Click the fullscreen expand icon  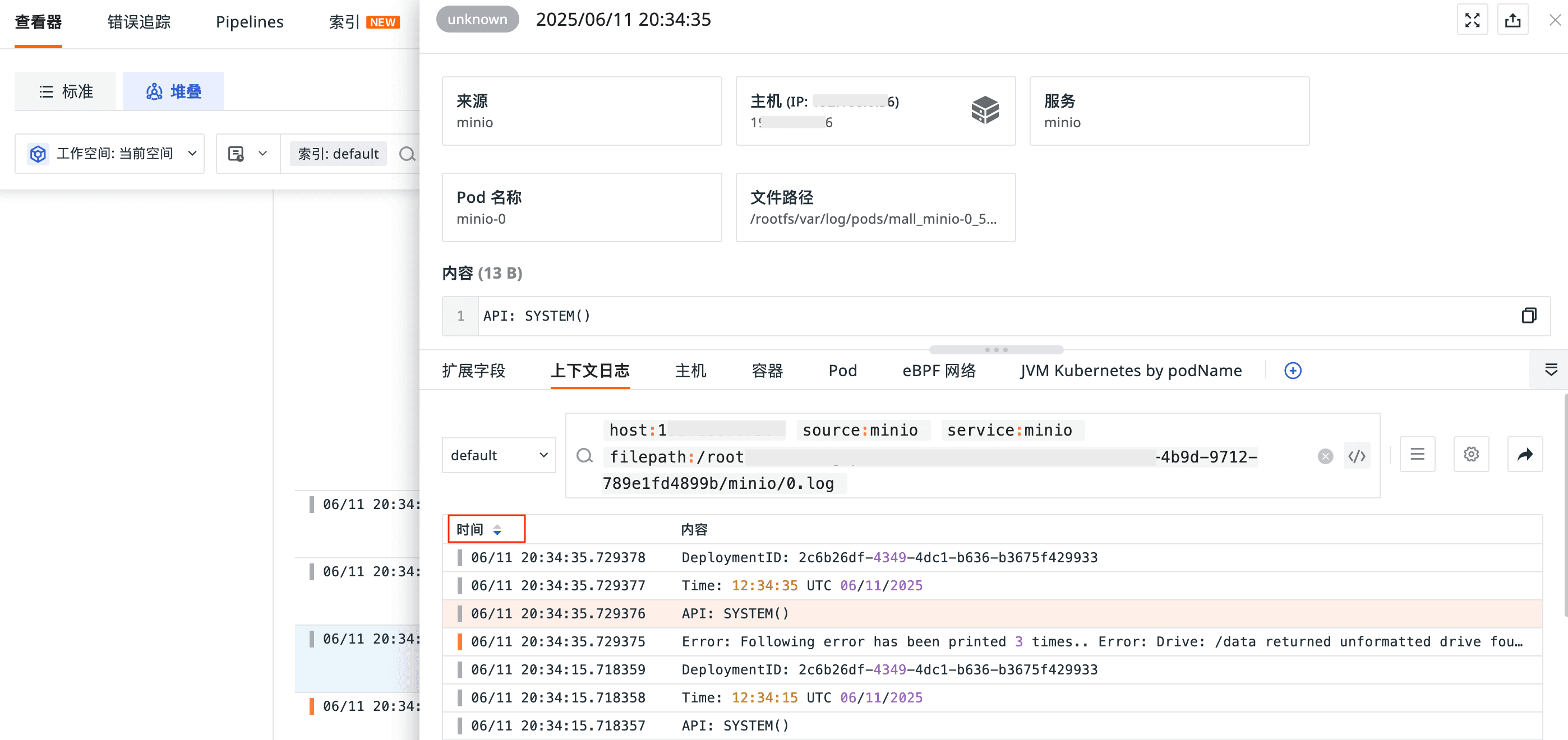click(x=1472, y=20)
